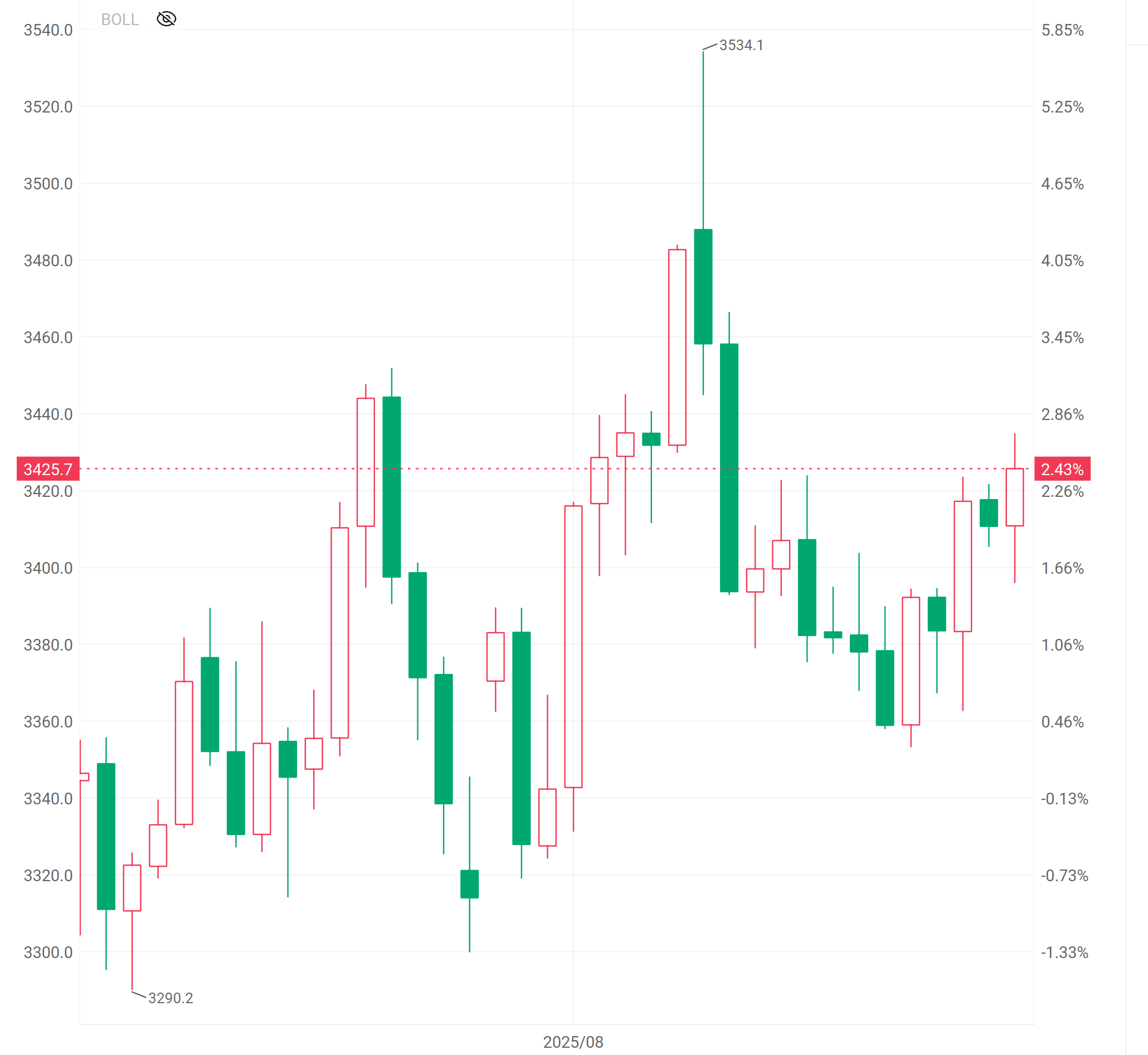
Task: Click the 5.85% percentage axis label
Action: (x=1062, y=30)
